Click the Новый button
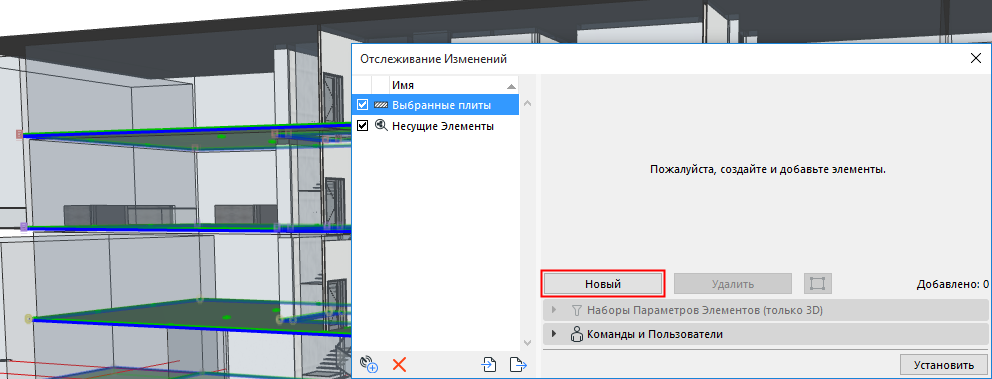 click(602, 284)
